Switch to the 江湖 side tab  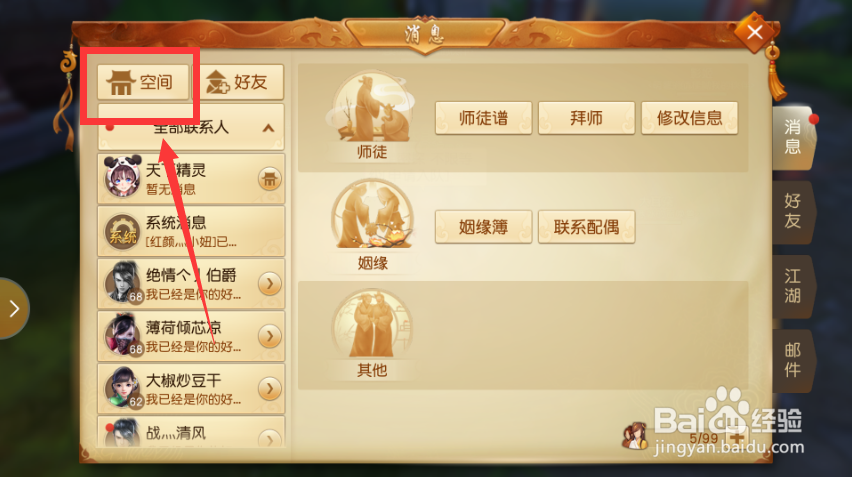coord(793,286)
